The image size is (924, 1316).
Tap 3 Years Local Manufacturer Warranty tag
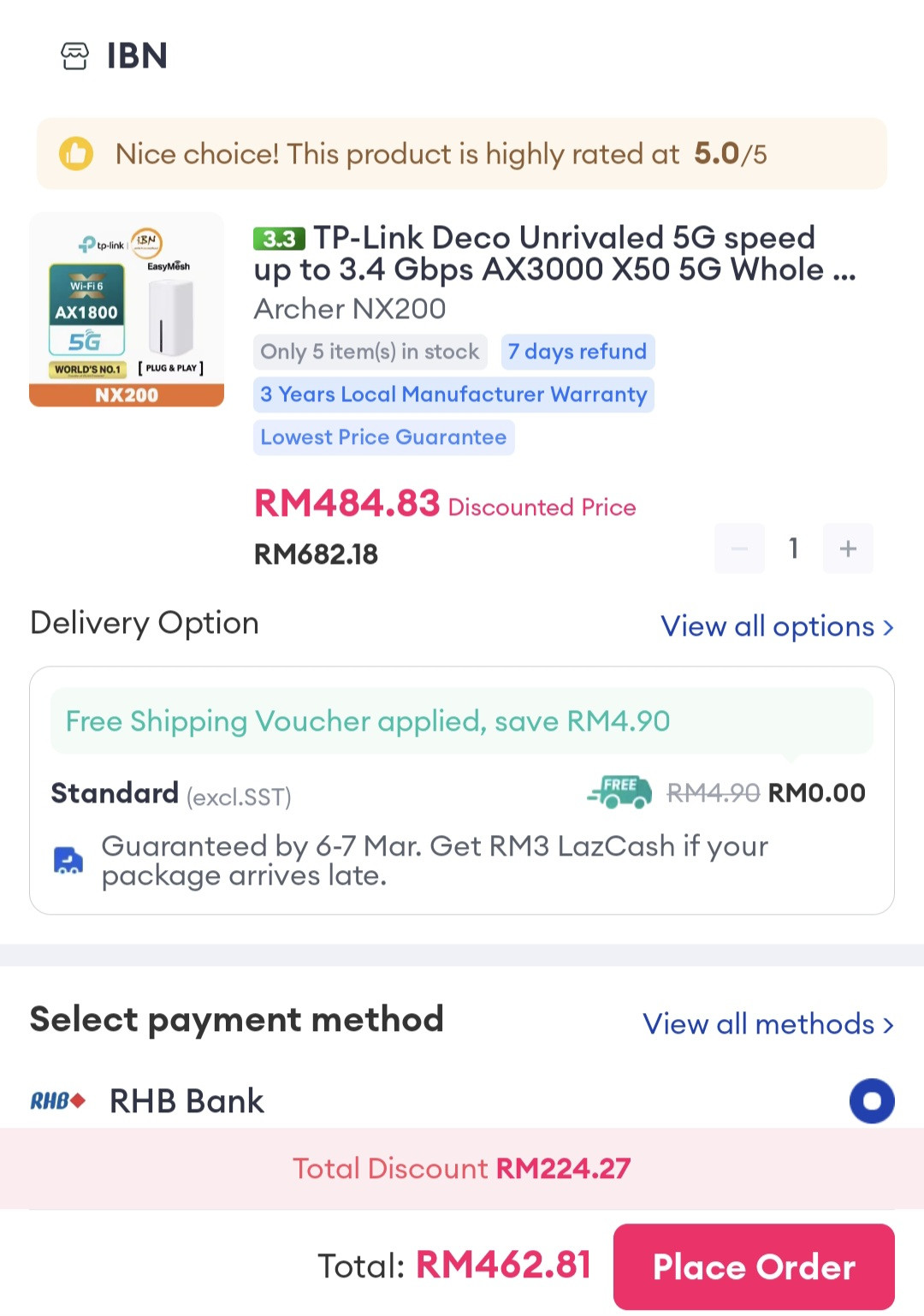pyautogui.click(x=453, y=394)
